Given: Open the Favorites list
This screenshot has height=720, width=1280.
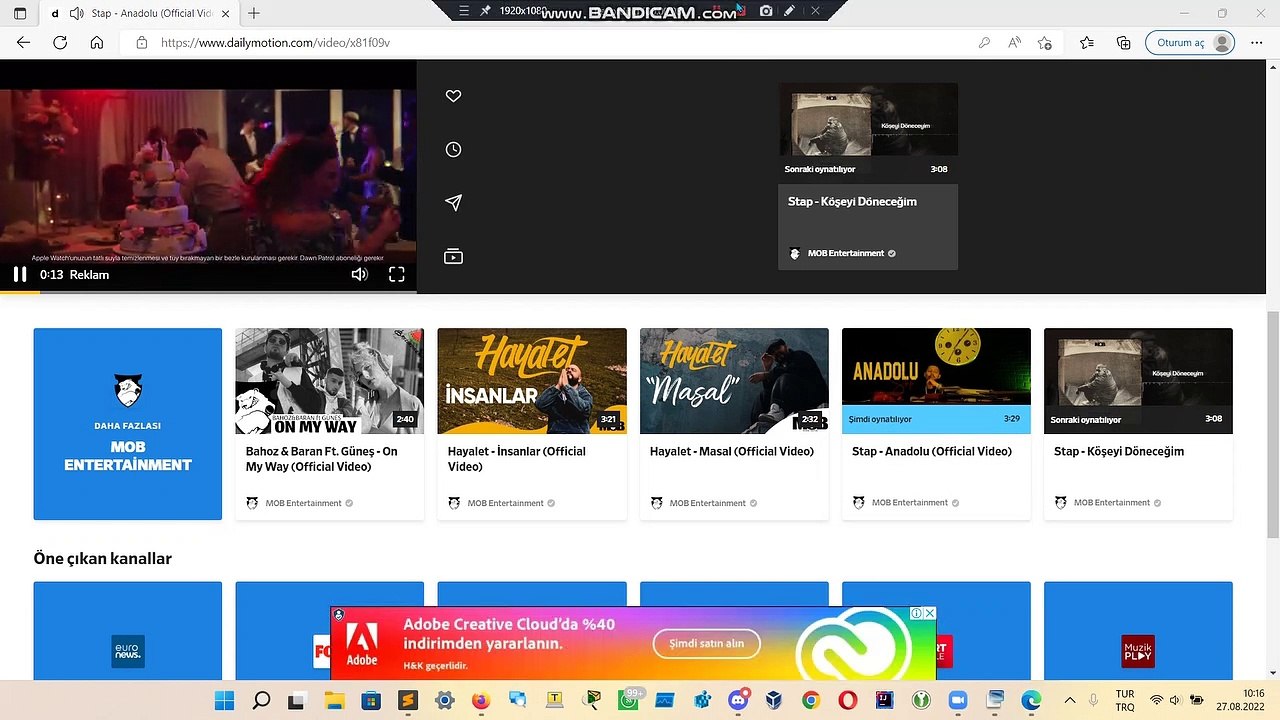Looking at the screenshot, I should pos(1087,43).
